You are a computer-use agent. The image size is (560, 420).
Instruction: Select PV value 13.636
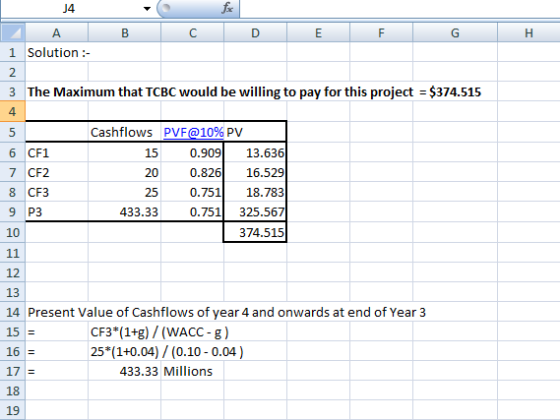click(x=255, y=153)
